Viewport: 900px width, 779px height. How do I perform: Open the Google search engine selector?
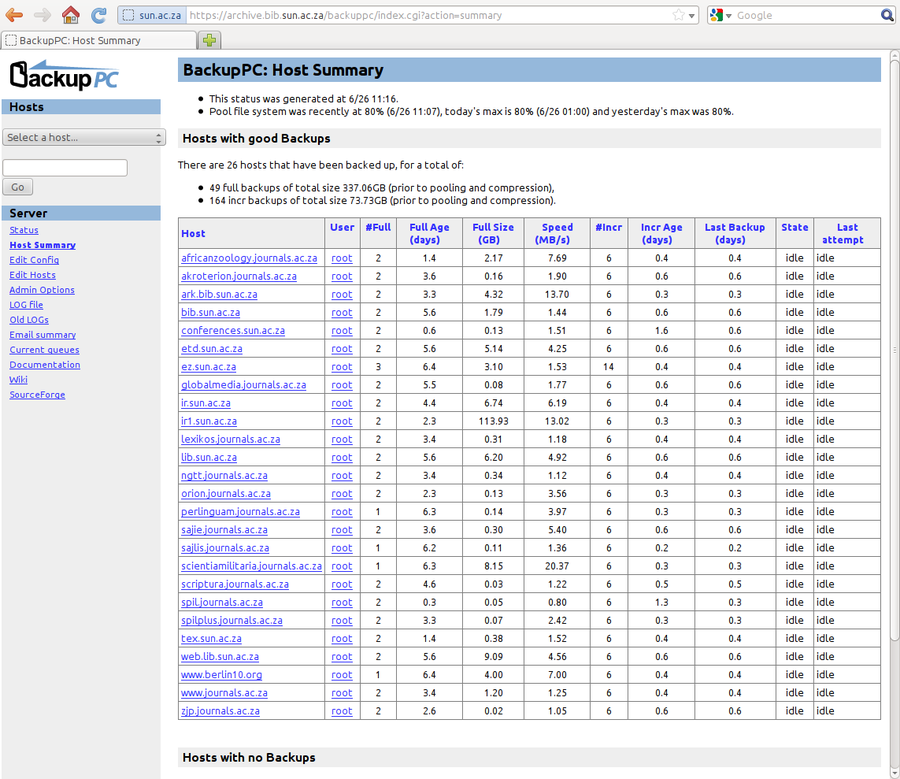tap(720, 15)
